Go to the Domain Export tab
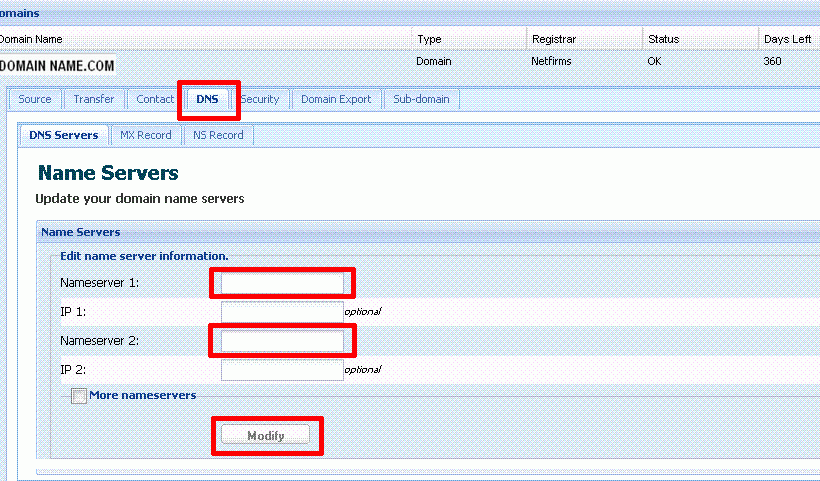The width and height of the screenshot is (820, 481). pos(336,99)
